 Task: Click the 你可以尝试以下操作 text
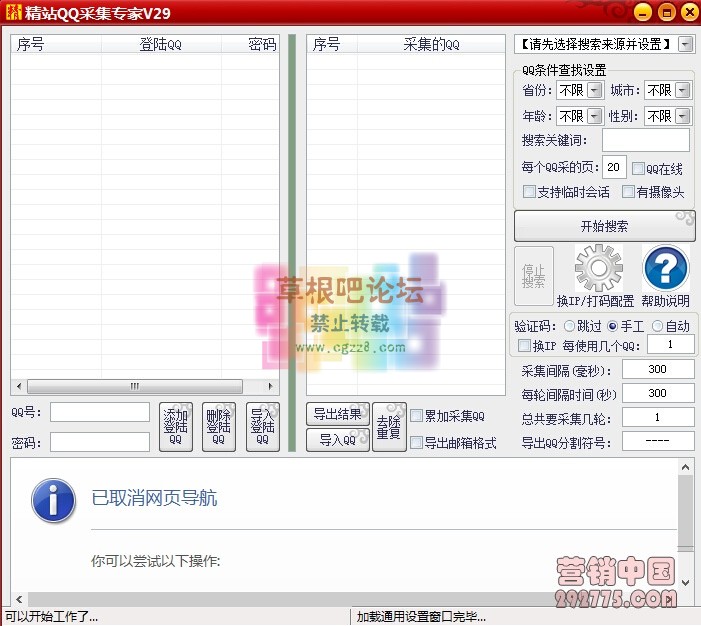(x=156, y=561)
